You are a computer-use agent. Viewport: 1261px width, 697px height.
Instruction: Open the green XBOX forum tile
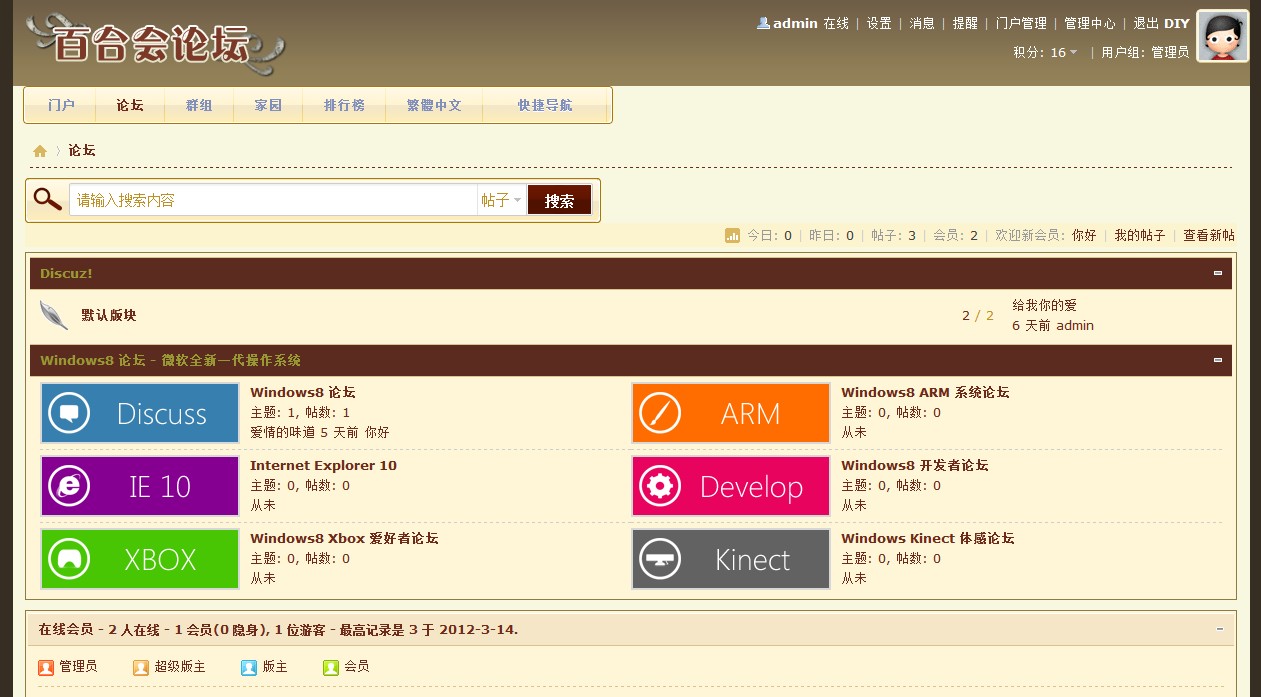click(x=140, y=559)
